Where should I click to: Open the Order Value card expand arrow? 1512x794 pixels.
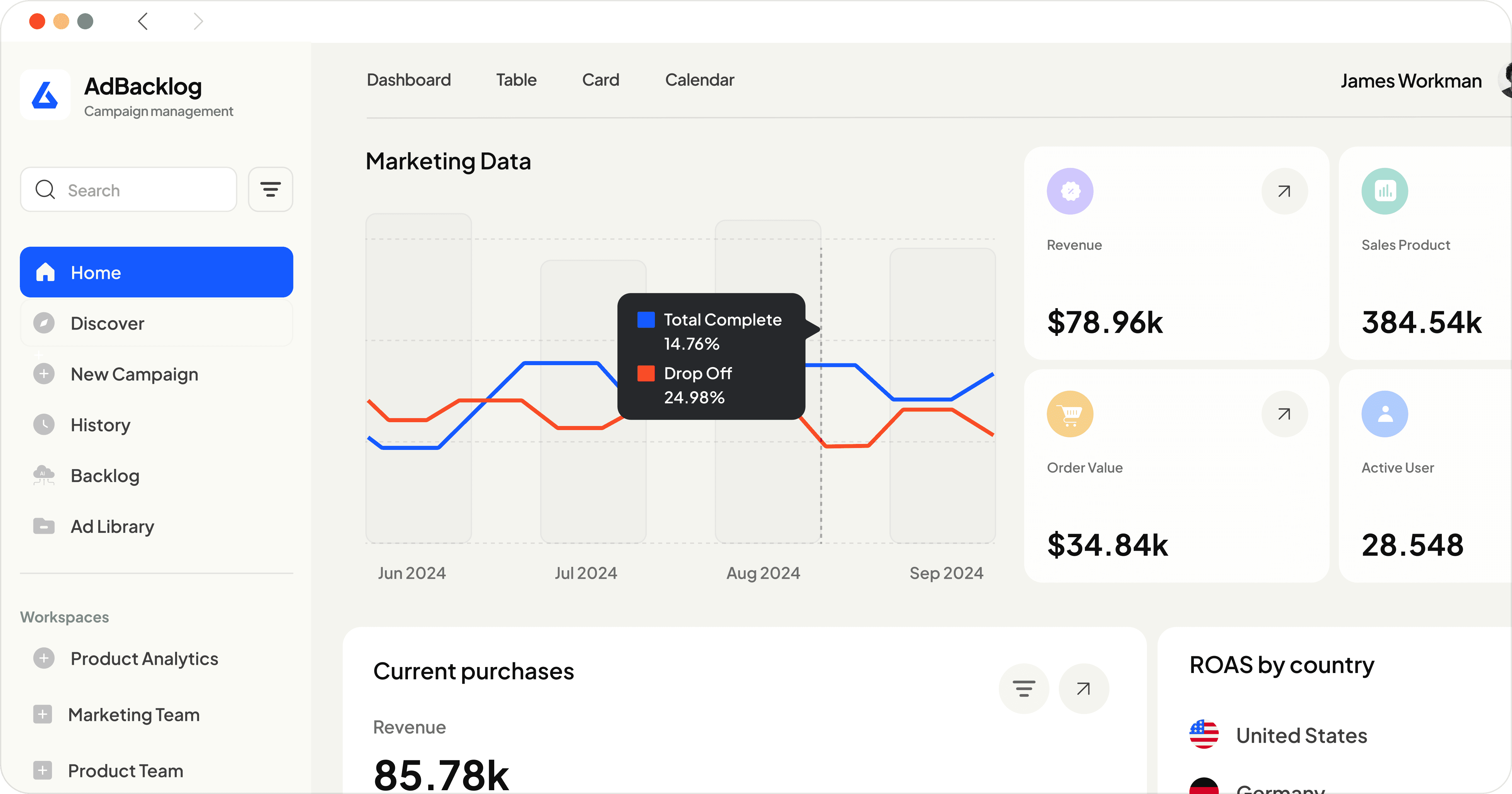tap(1284, 414)
